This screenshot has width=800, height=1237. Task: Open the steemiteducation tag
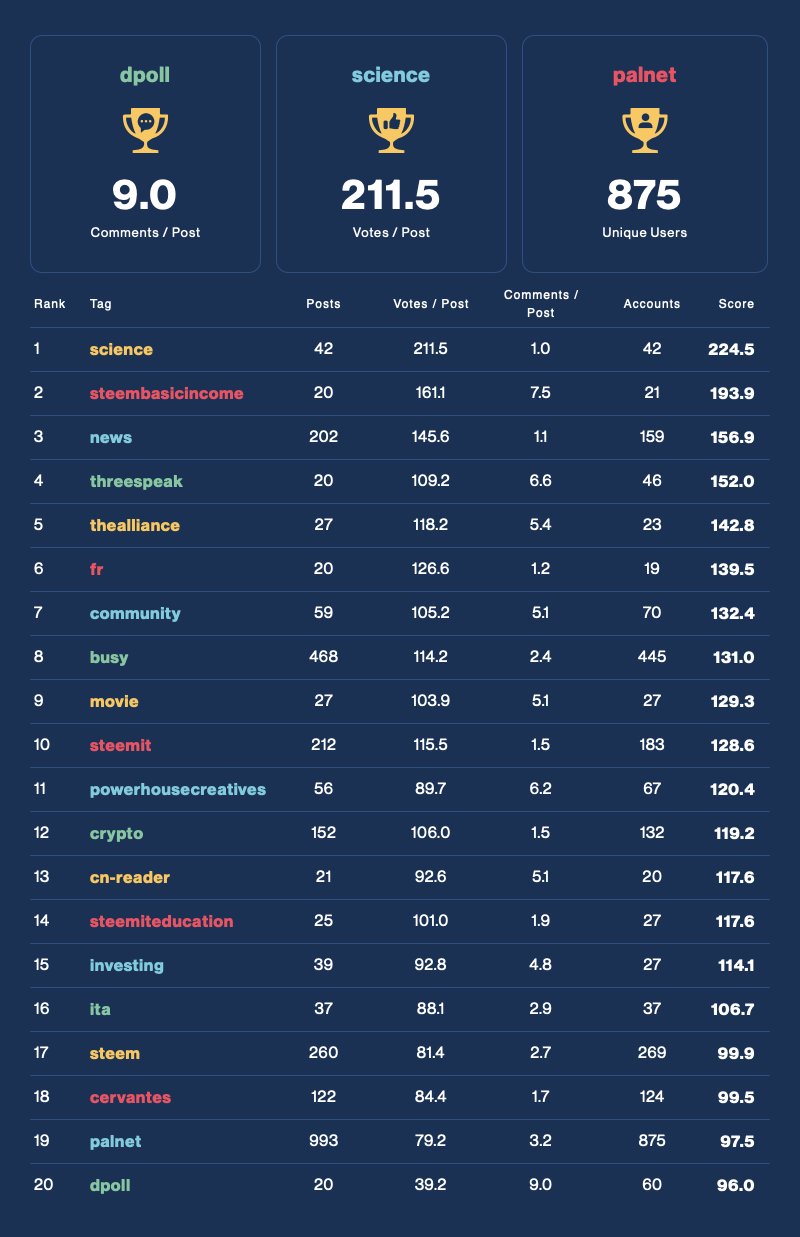click(161, 921)
